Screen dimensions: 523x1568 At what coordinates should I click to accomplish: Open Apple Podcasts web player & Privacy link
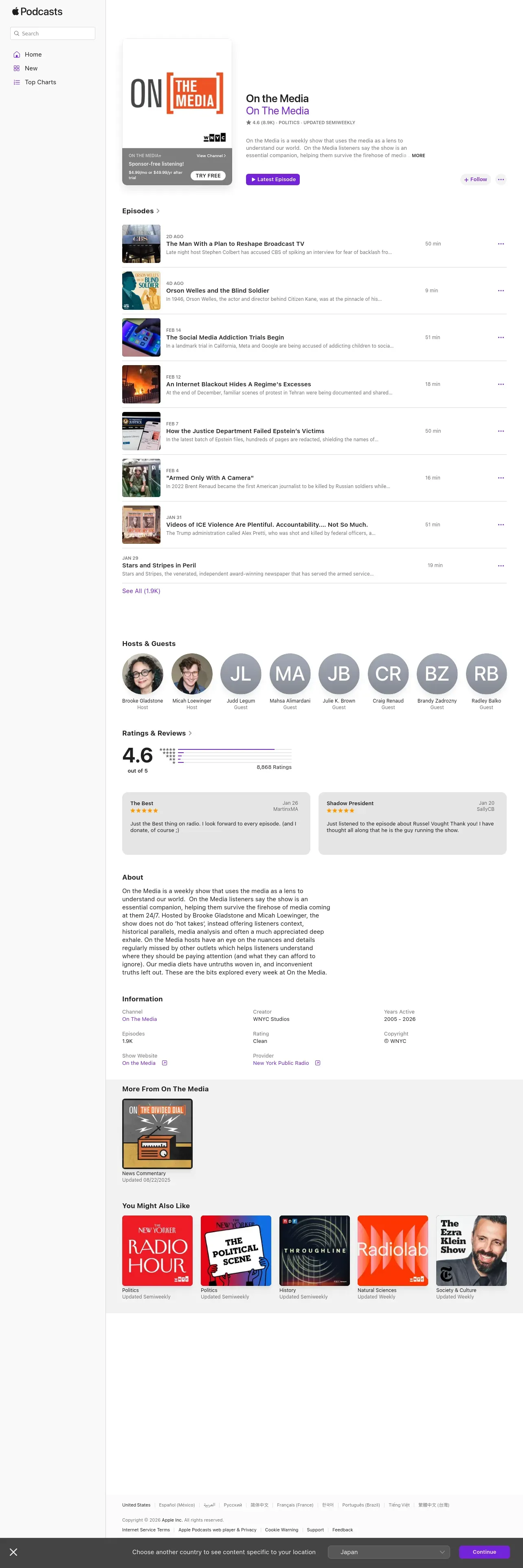pyautogui.click(x=218, y=1530)
